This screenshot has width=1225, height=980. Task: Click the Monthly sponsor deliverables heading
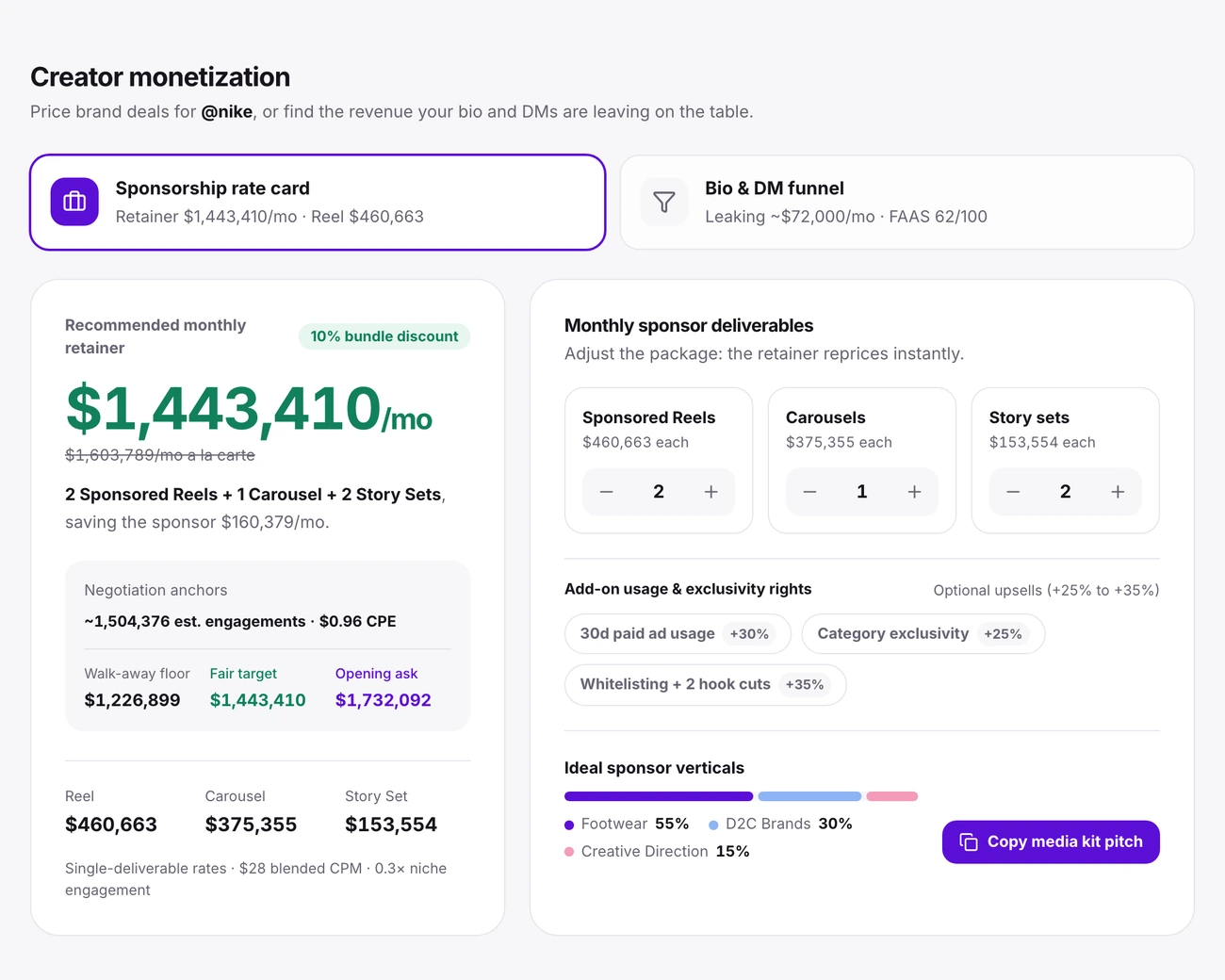pyautogui.click(x=689, y=326)
